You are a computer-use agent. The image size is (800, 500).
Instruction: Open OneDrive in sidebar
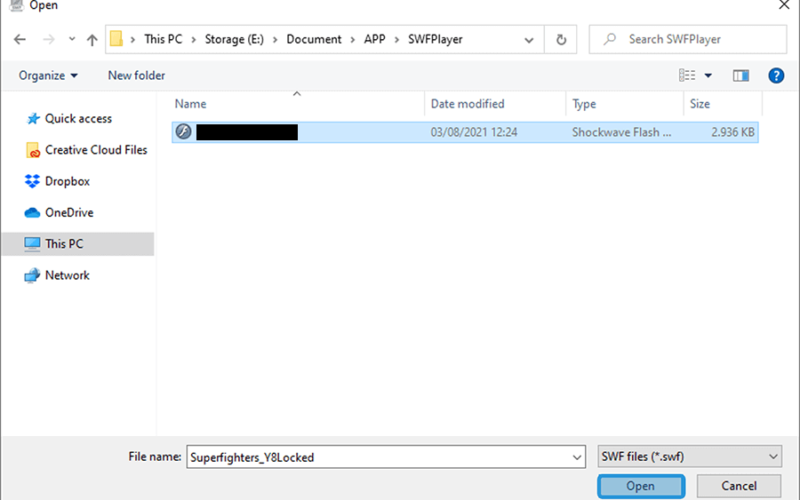point(69,212)
